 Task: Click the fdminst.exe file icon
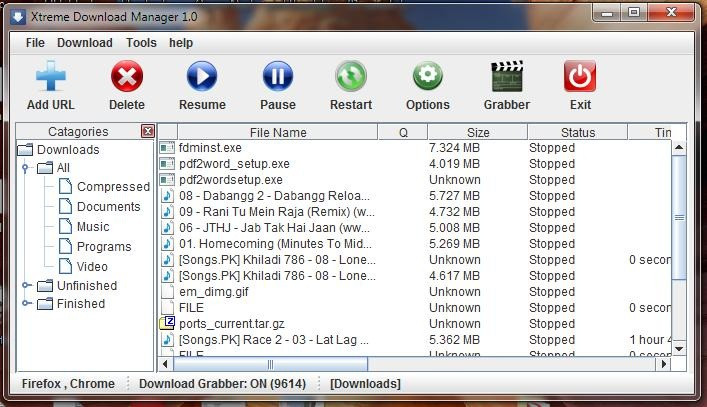(x=167, y=147)
